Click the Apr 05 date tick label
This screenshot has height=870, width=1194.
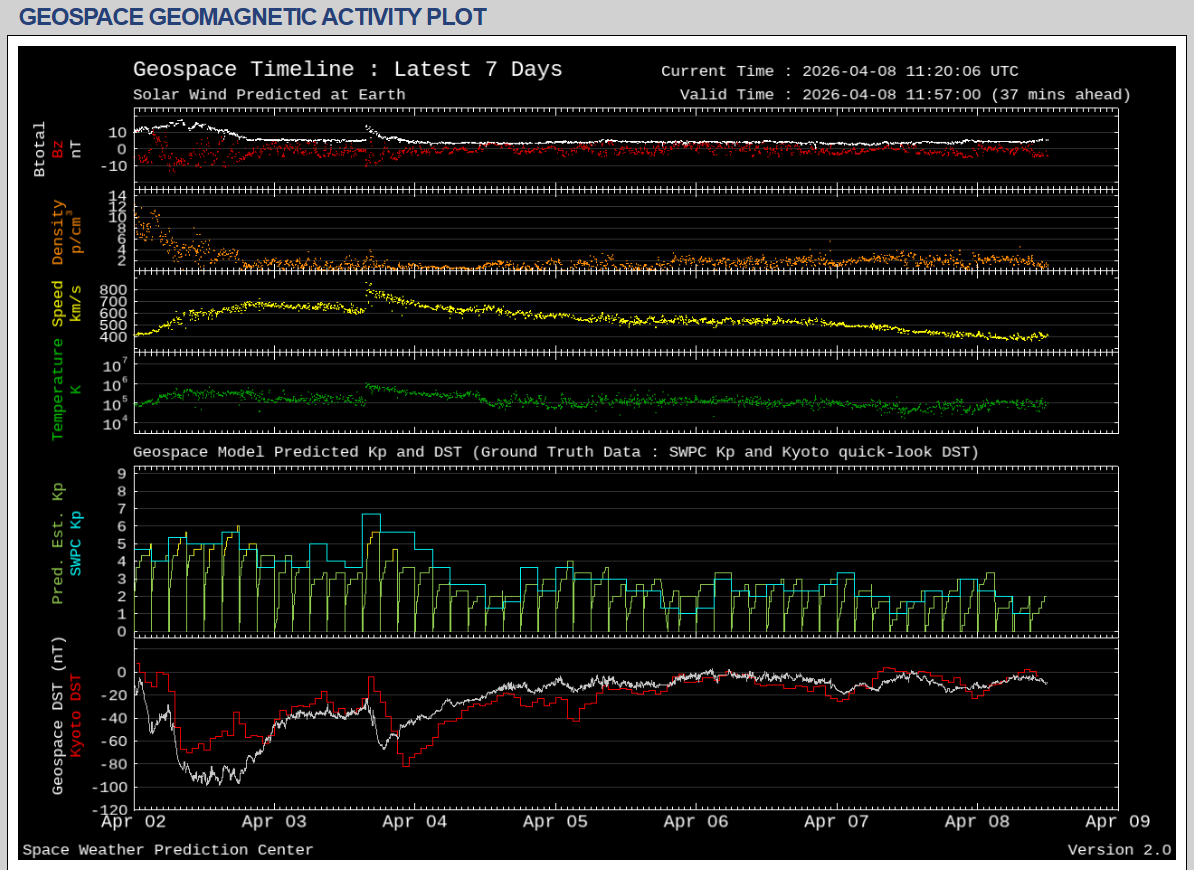pos(555,822)
